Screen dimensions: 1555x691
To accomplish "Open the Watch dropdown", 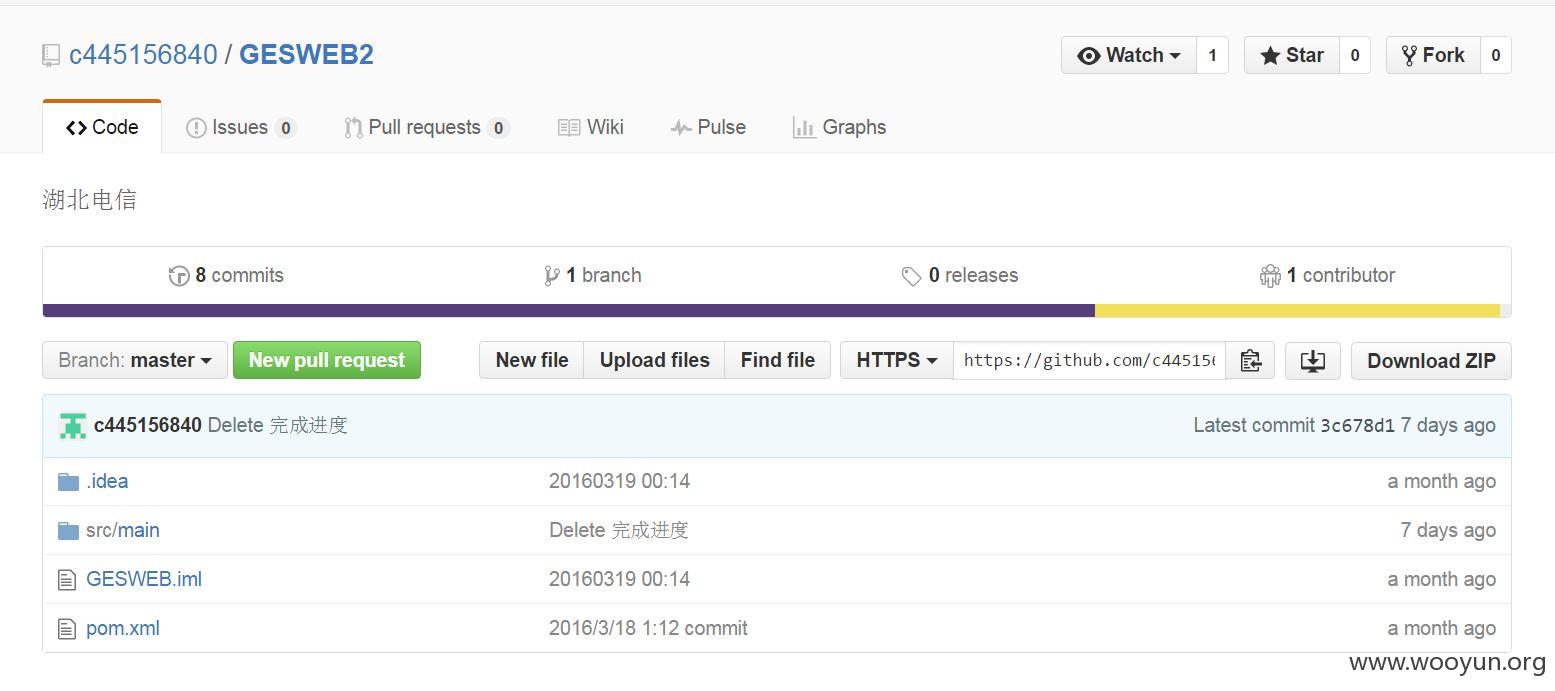I will tap(1129, 56).
